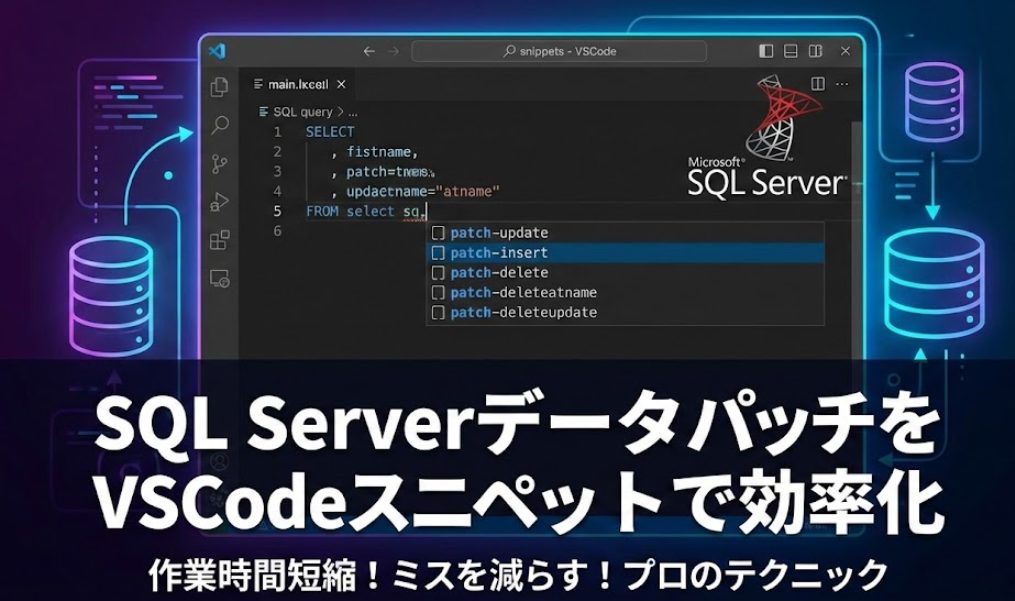This screenshot has width=1015, height=601.
Task: Open the Extensions view
Action: click(219, 241)
